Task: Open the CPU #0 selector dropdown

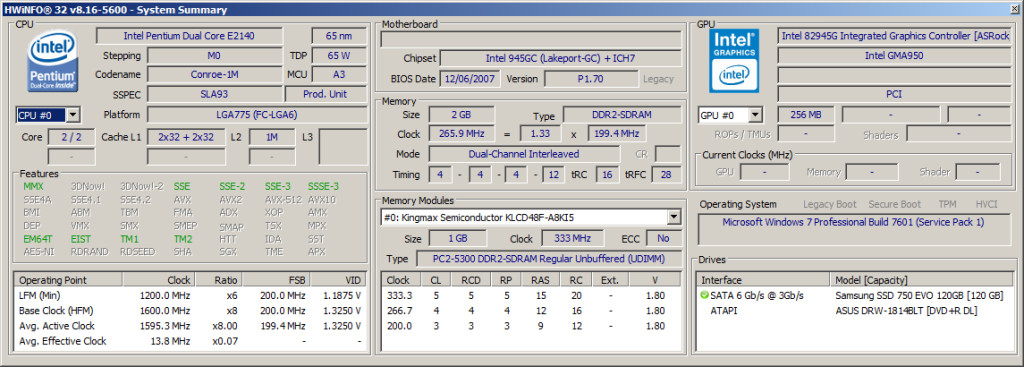Action: click(73, 115)
